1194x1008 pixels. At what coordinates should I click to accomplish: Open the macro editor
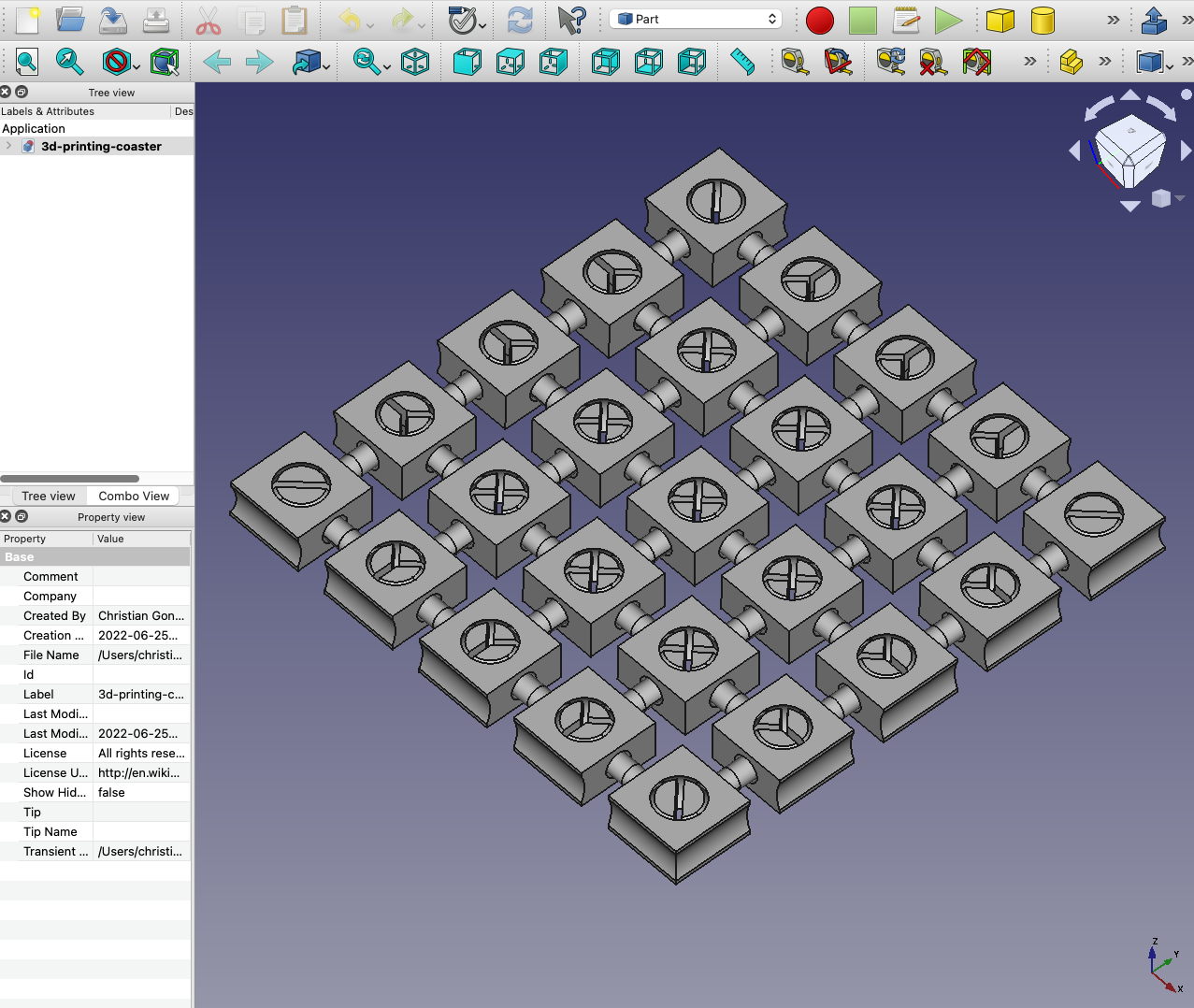click(x=905, y=19)
